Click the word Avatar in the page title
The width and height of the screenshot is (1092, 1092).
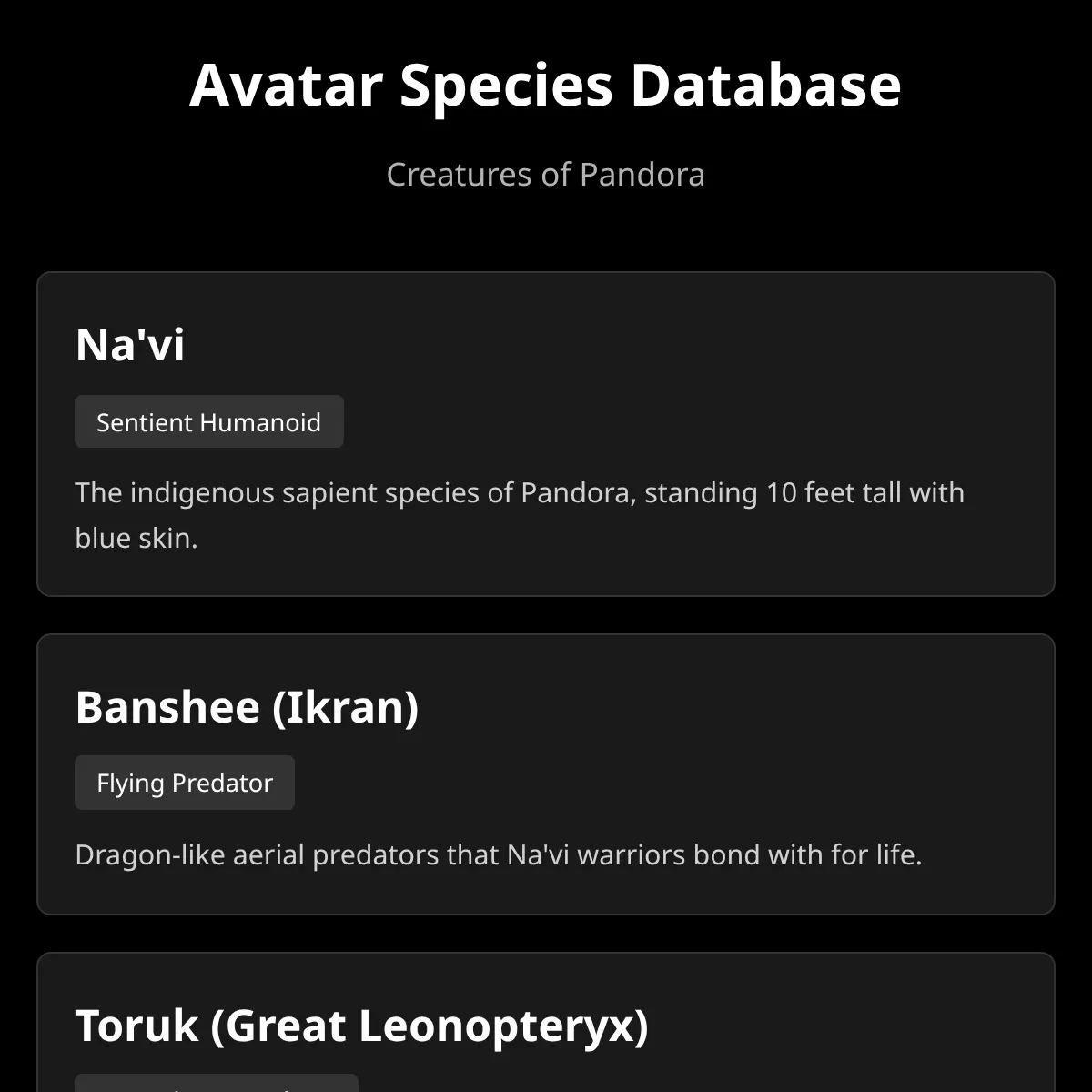[x=286, y=85]
